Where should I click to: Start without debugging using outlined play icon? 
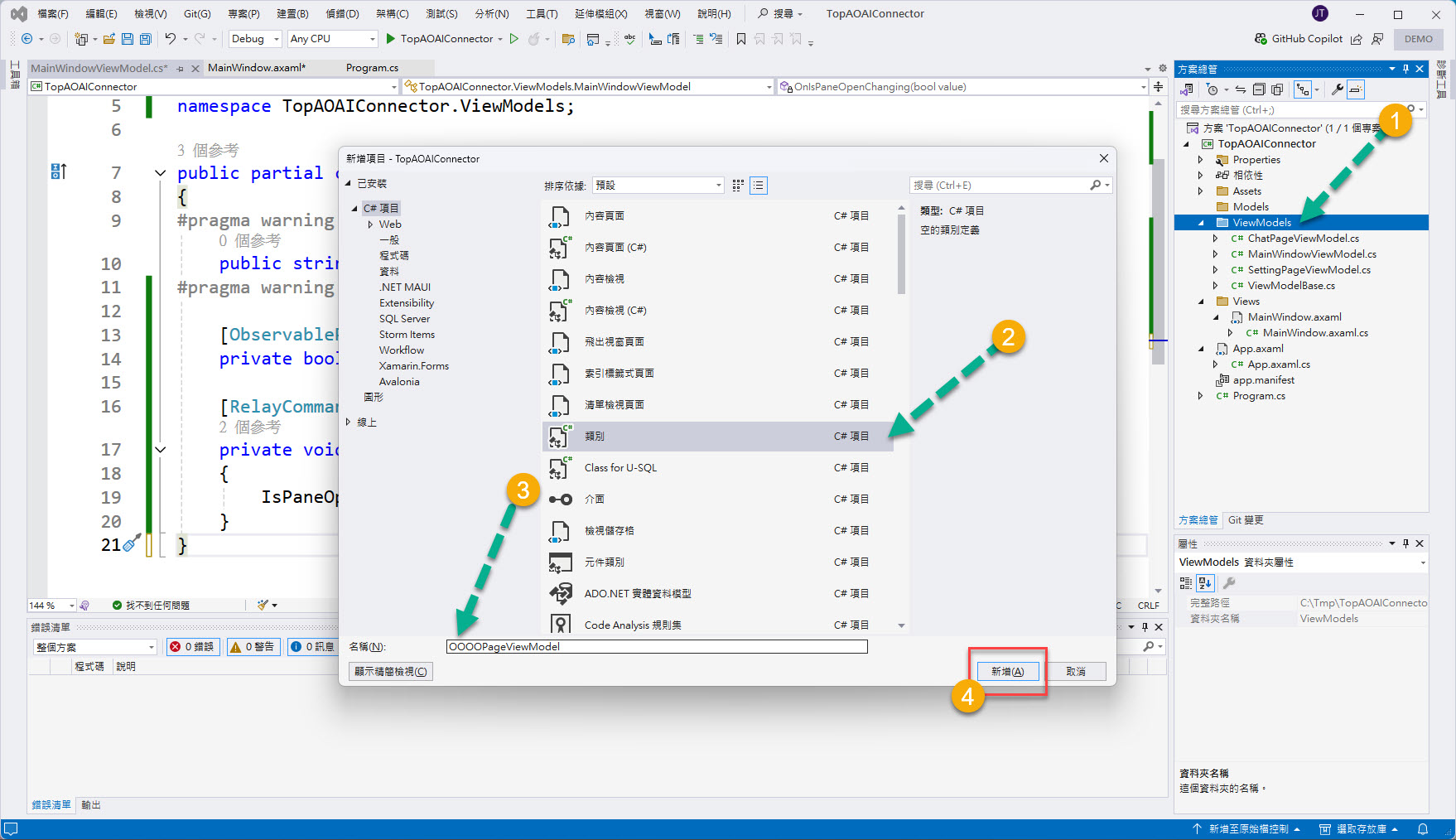click(x=514, y=39)
